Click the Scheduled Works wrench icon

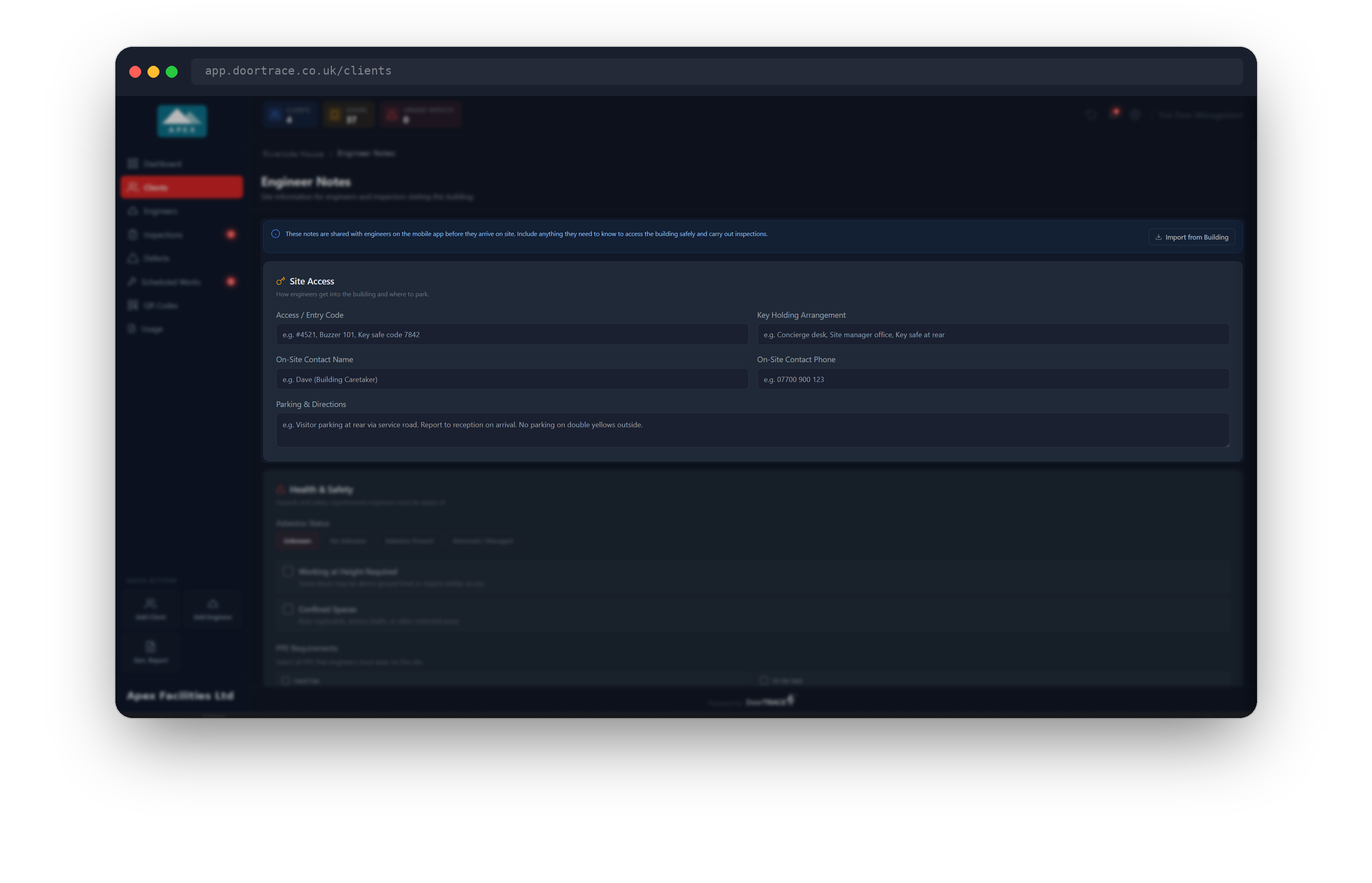132,282
